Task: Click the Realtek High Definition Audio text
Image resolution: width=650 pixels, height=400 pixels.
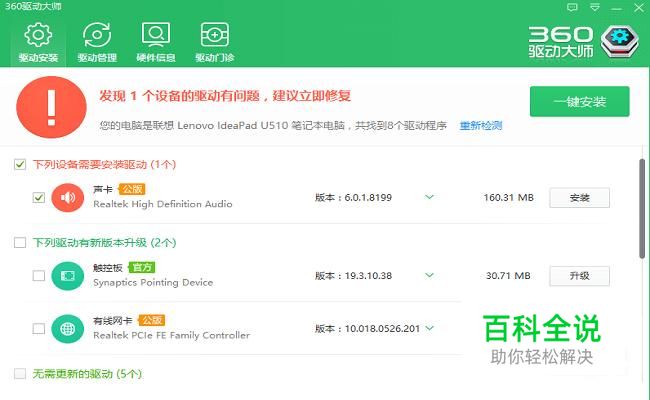Action: tap(163, 204)
